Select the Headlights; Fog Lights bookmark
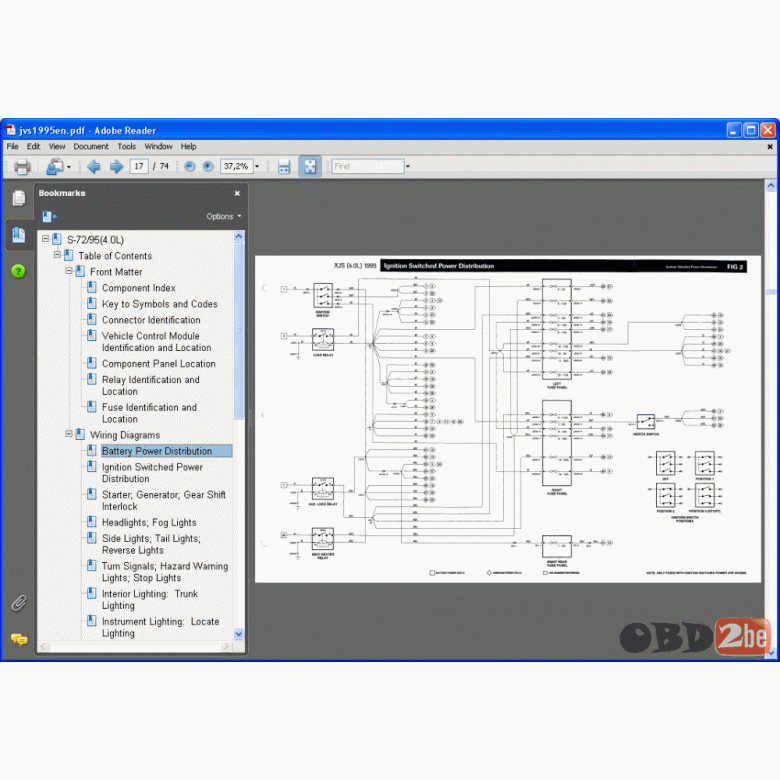Image resolution: width=780 pixels, height=780 pixels. 149,522
